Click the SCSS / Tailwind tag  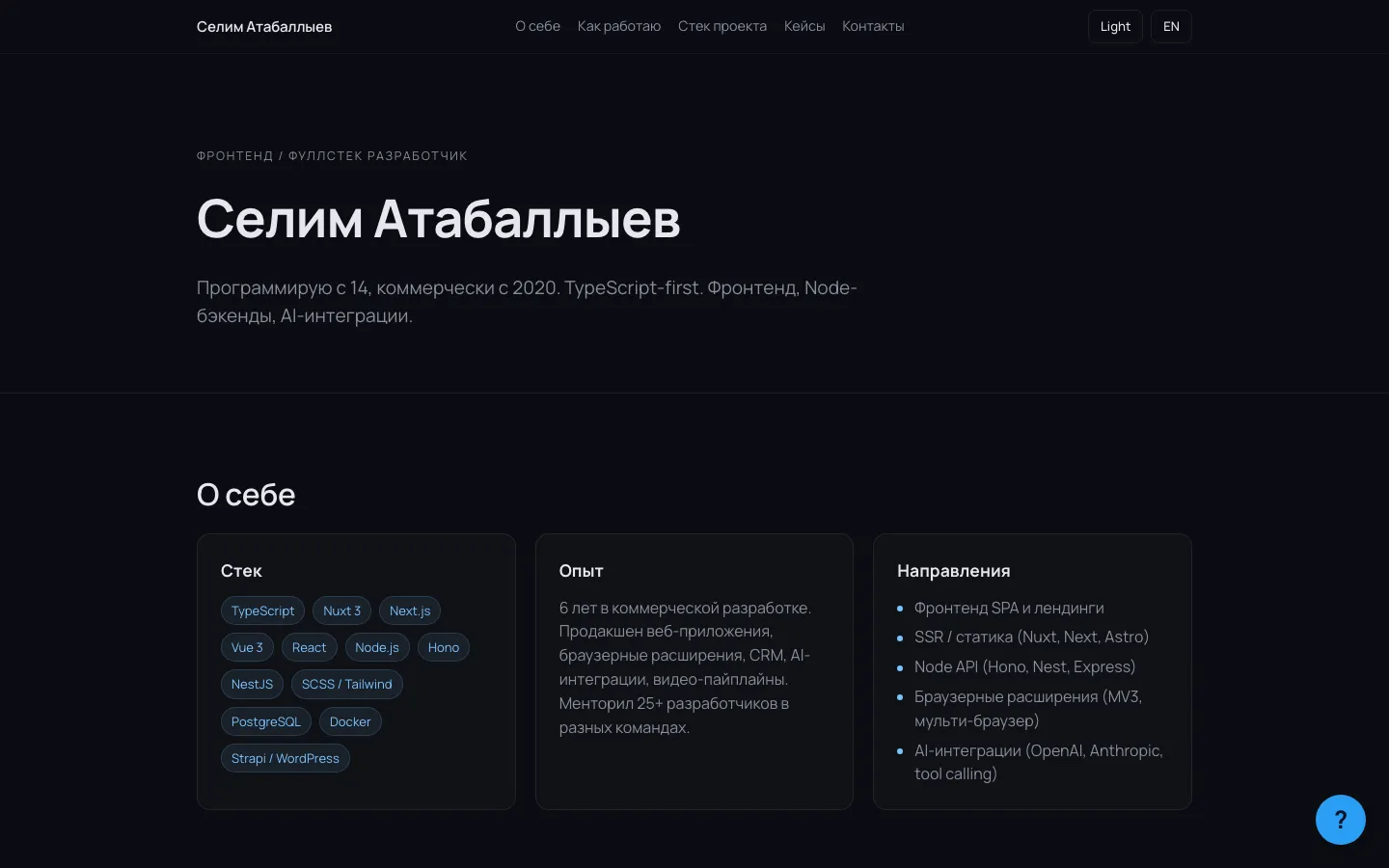pyautogui.click(x=347, y=684)
